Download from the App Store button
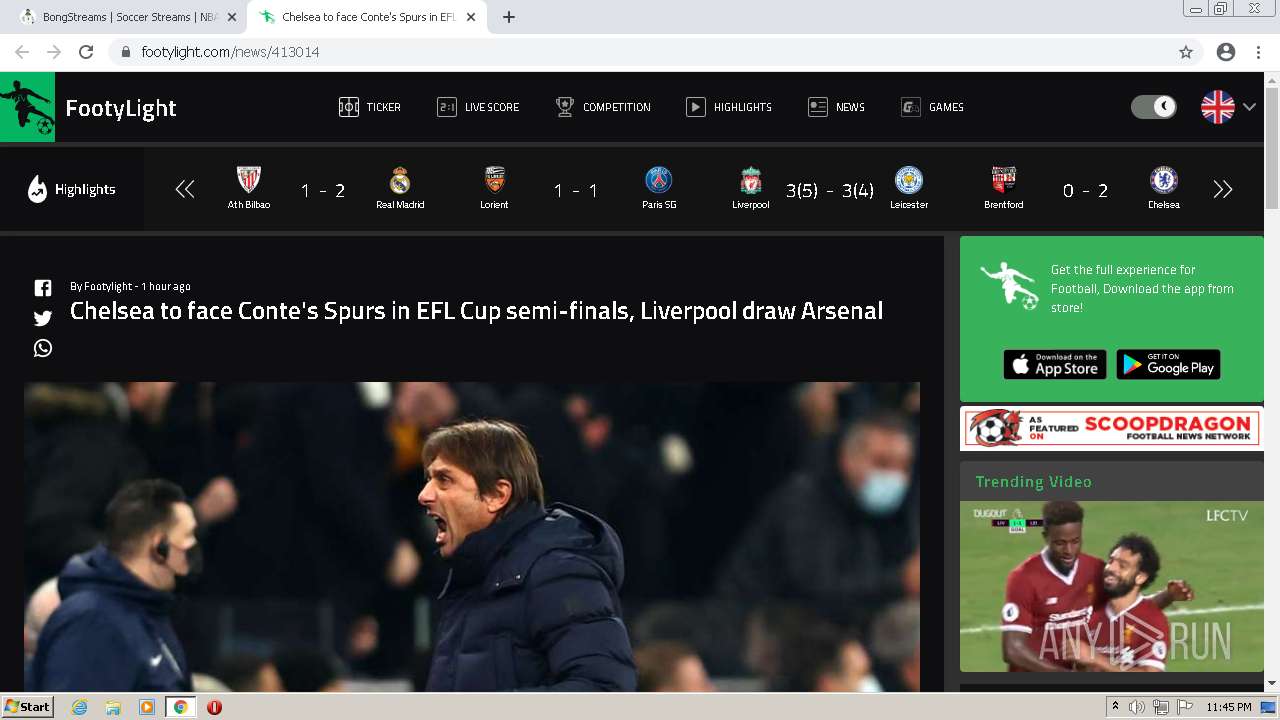This screenshot has height=720, width=1280. coord(1055,365)
